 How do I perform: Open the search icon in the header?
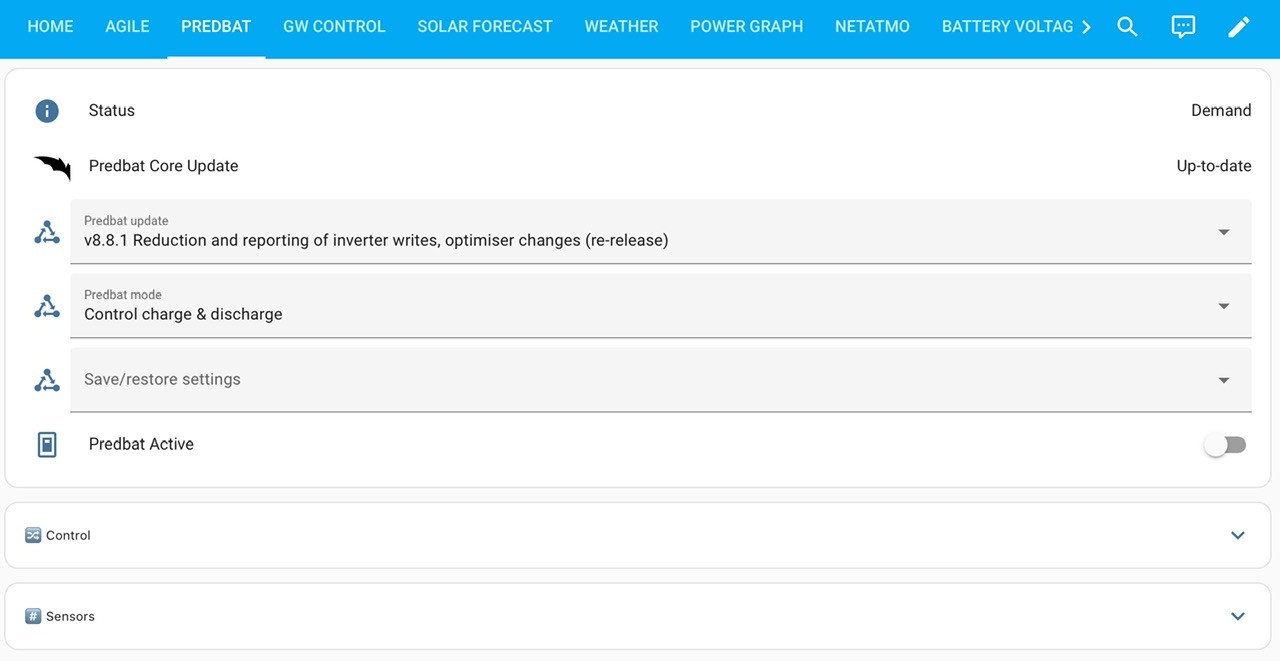tap(1127, 27)
